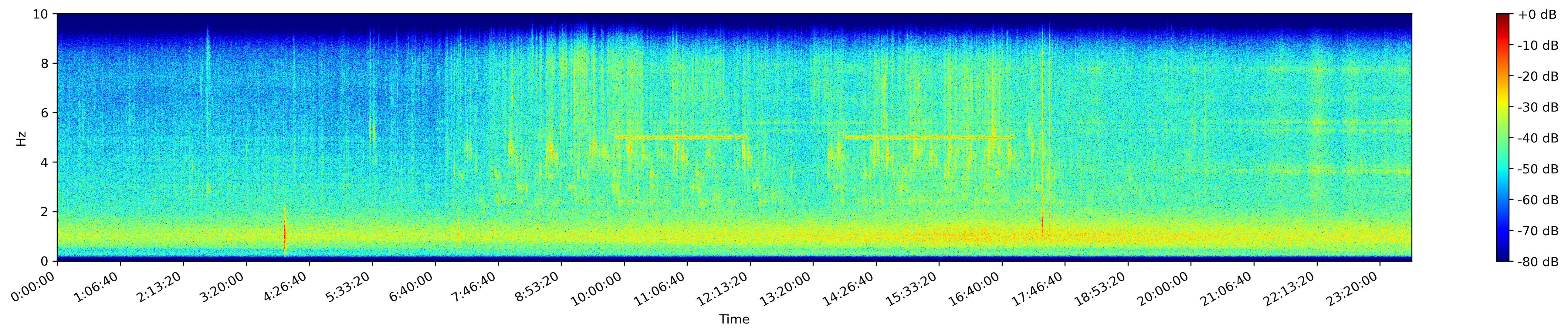Screen dimensions: 1568x335
Task: Click the 8 Hz tick label
Action: pyautogui.click(x=45, y=63)
